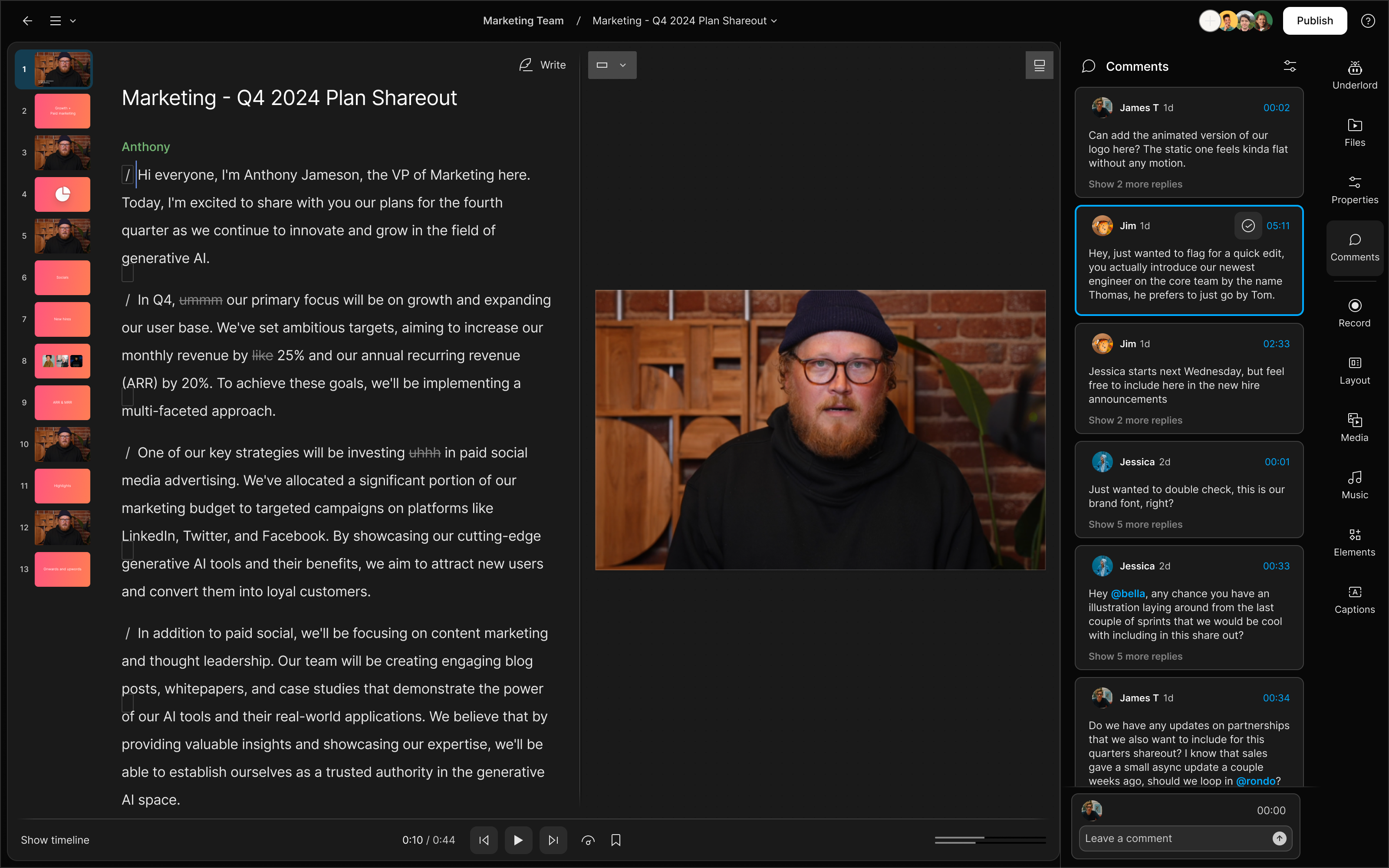The image size is (1389, 868).
Task: Click the Publish button
Action: [x=1314, y=21]
